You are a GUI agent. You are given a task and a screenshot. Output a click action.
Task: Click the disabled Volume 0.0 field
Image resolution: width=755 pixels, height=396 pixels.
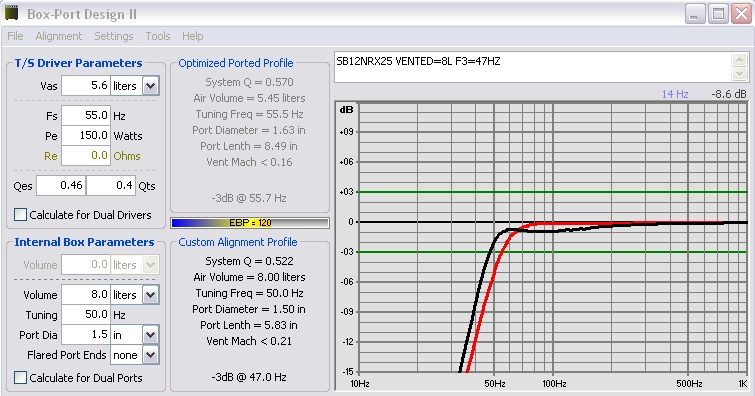[x=86, y=264]
